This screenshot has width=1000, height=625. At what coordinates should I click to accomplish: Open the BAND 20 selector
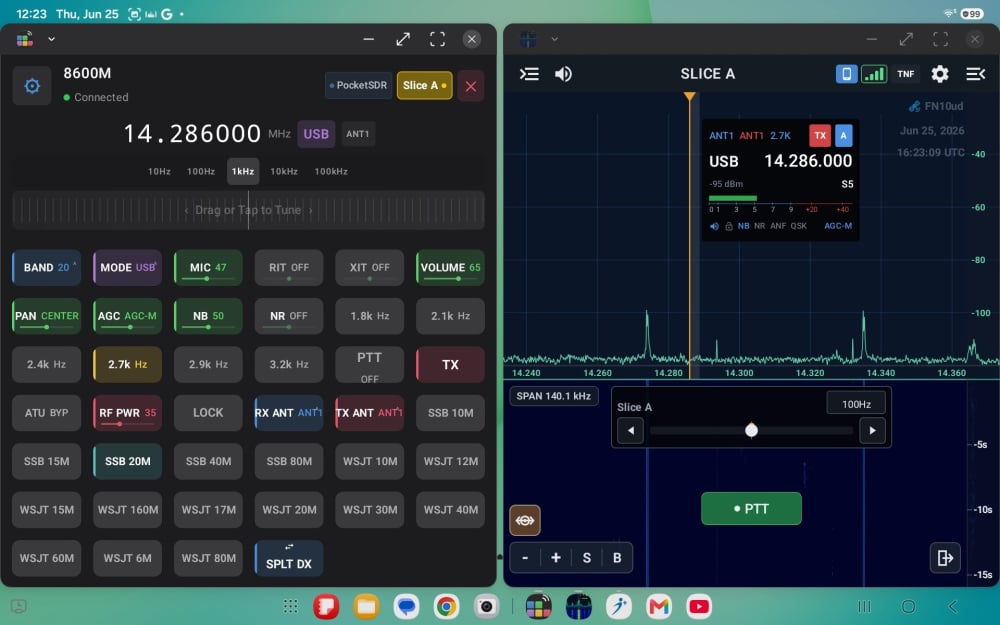pyautogui.click(x=47, y=268)
